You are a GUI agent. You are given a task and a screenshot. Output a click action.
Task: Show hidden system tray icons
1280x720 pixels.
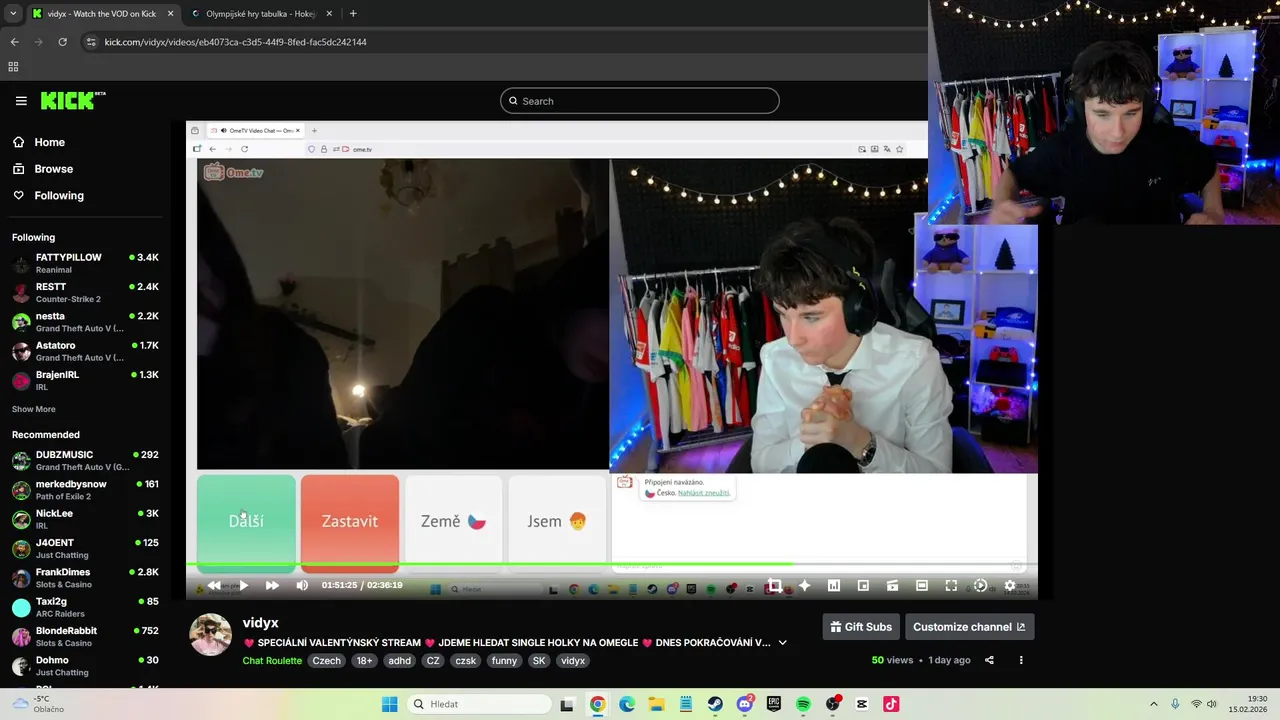[x=1153, y=704]
